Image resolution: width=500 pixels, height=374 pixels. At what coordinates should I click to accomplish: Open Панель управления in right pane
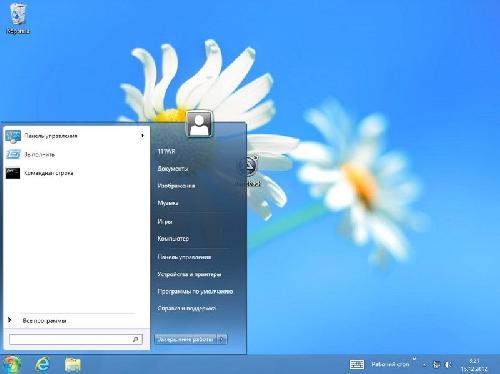coord(184,257)
